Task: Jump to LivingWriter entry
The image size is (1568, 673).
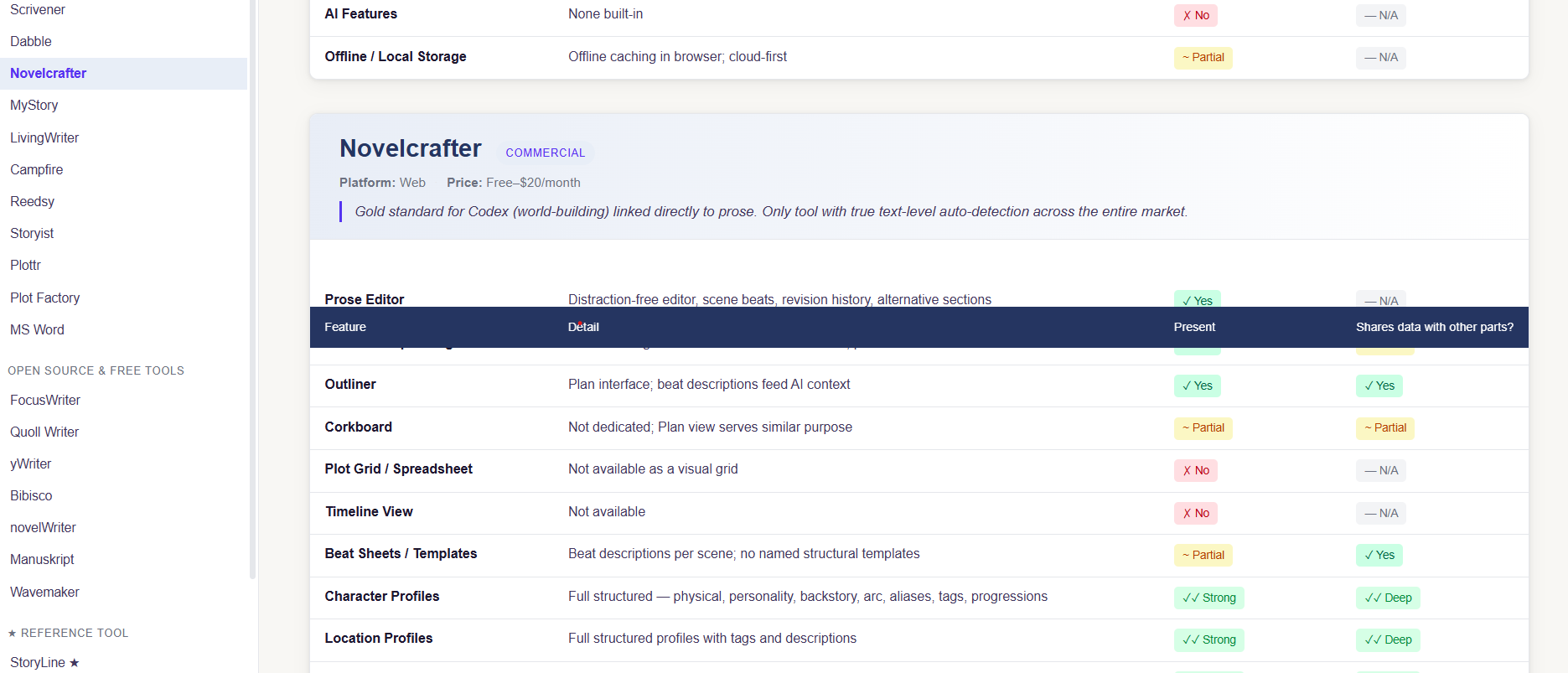Action: coord(44,137)
